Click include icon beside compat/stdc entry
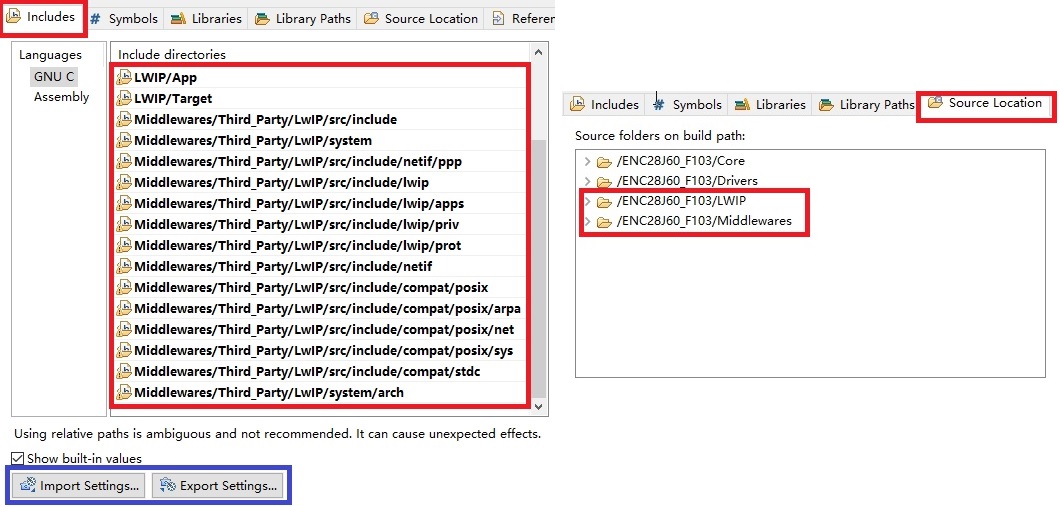 click(x=124, y=371)
